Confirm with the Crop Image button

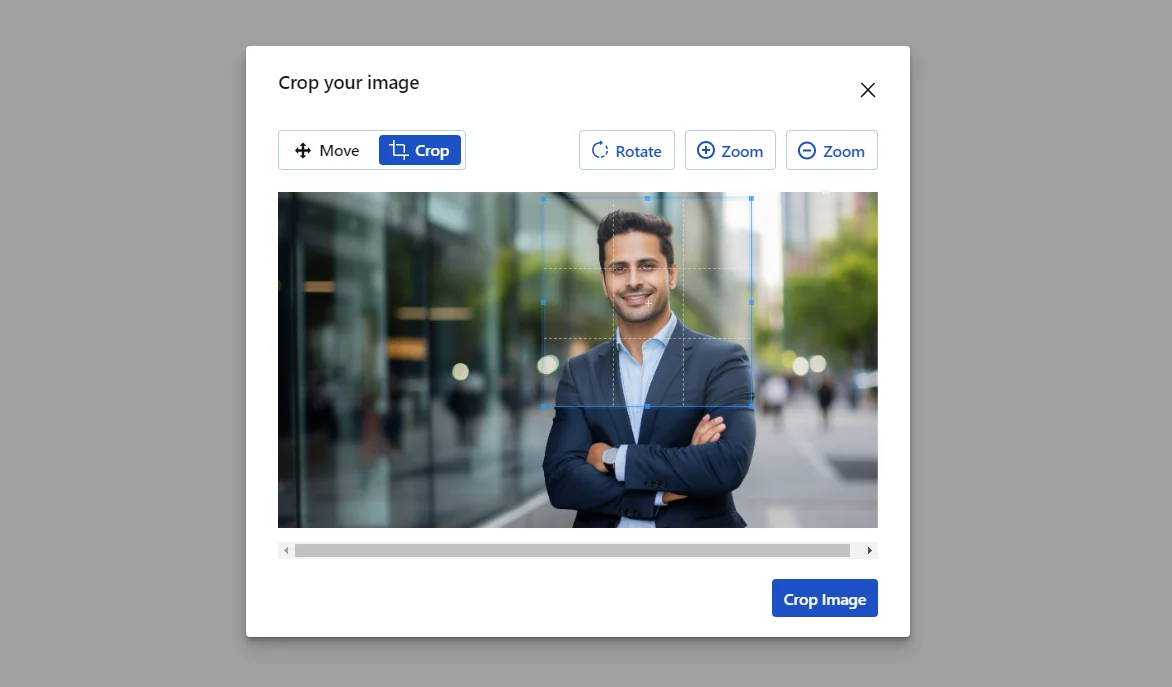[824, 598]
